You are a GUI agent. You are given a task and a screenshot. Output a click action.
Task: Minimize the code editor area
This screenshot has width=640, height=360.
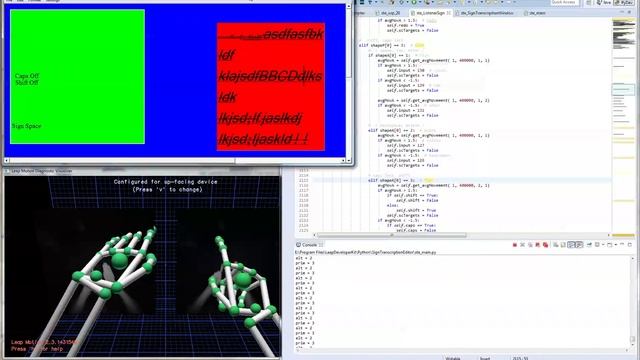623,12
